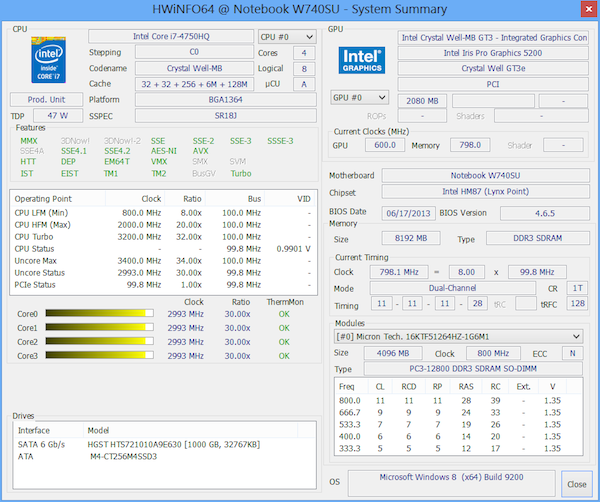Viewport: 600px width, 502px height.
Task: Click the AES-NI feature label
Action: pos(164,151)
